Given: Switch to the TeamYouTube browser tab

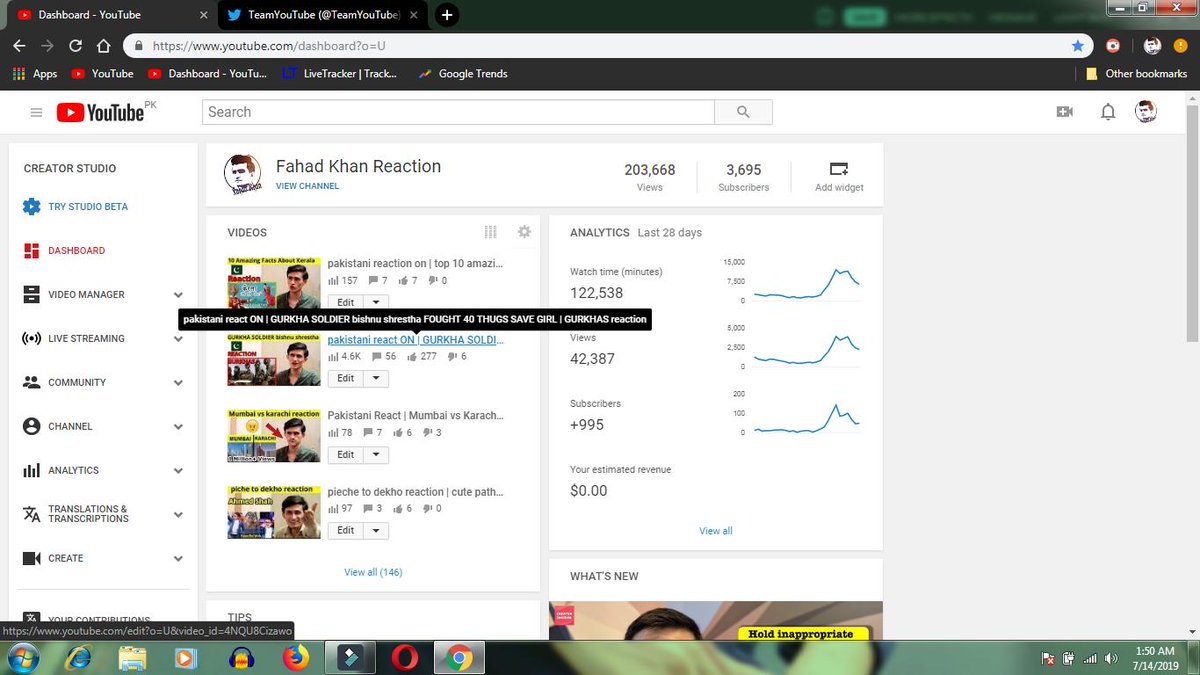Looking at the screenshot, I should click(323, 15).
